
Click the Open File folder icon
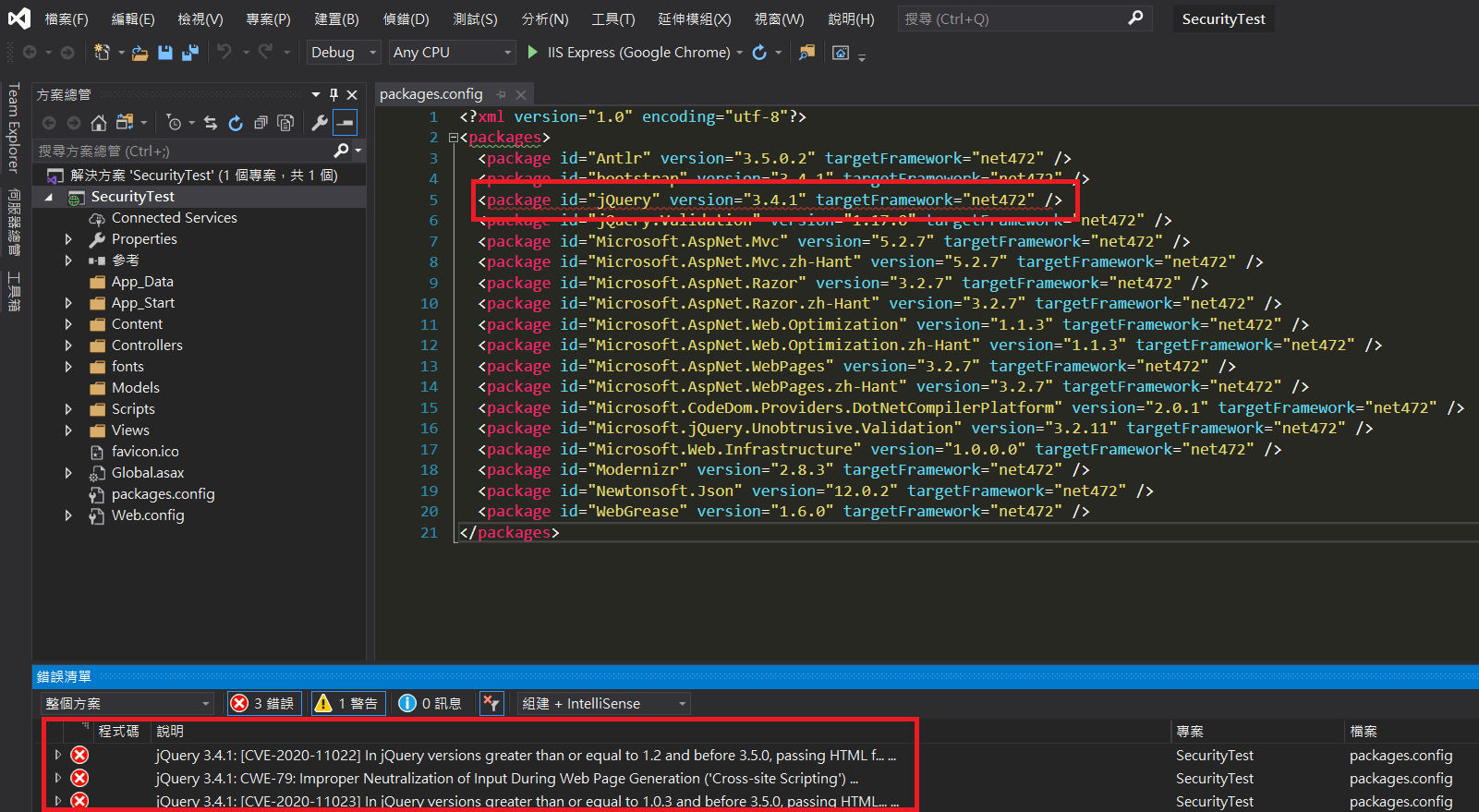pyautogui.click(x=139, y=53)
